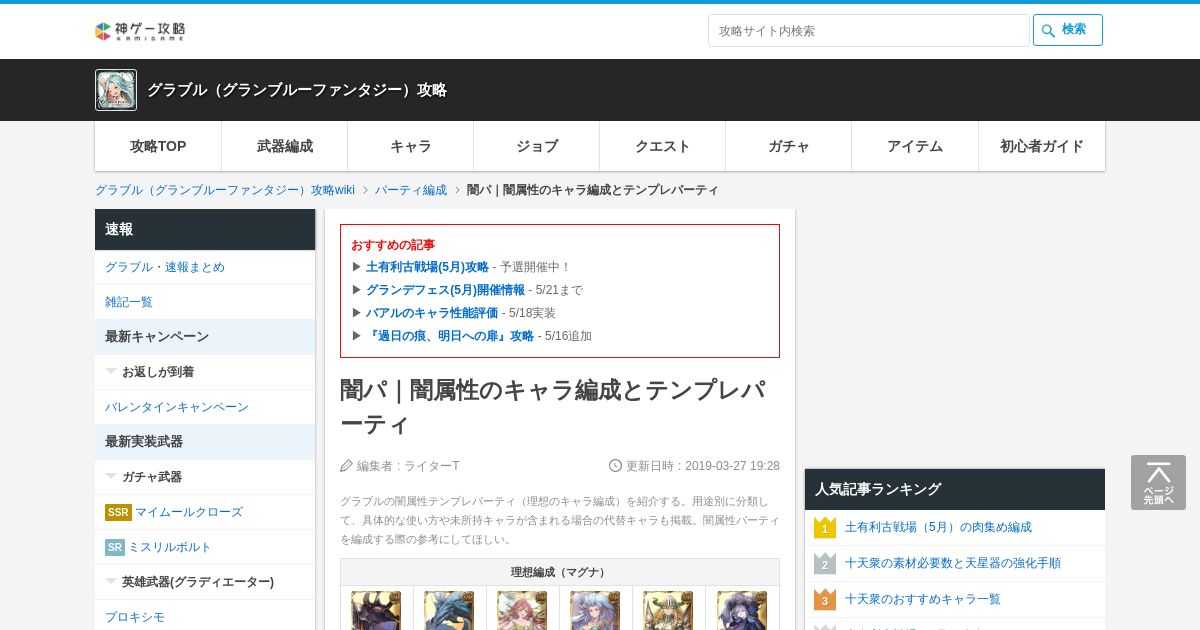Screen dimensions: 1200x630
Task: Open グランデフェス(5月)開催情報 article
Action: tap(445, 290)
